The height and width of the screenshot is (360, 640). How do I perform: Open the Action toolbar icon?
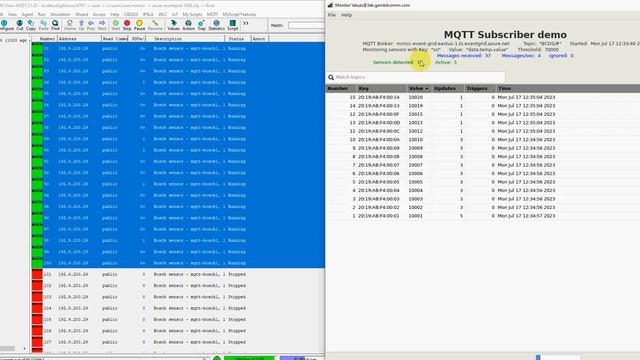(x=188, y=25)
